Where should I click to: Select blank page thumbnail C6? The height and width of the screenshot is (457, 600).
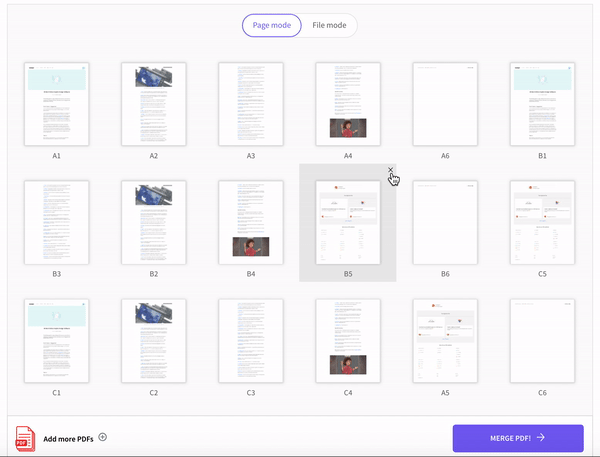pos(542,341)
